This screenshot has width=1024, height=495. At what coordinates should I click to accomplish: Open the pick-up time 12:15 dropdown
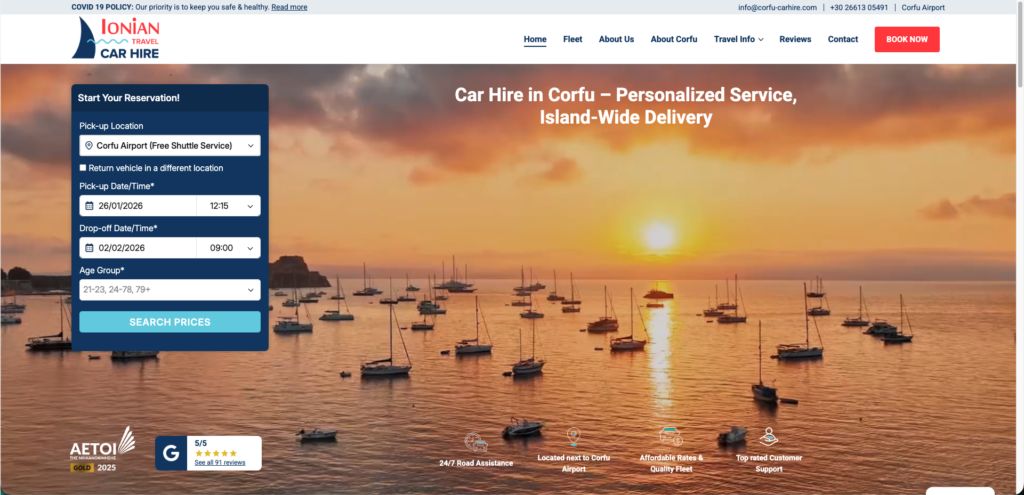click(x=229, y=206)
